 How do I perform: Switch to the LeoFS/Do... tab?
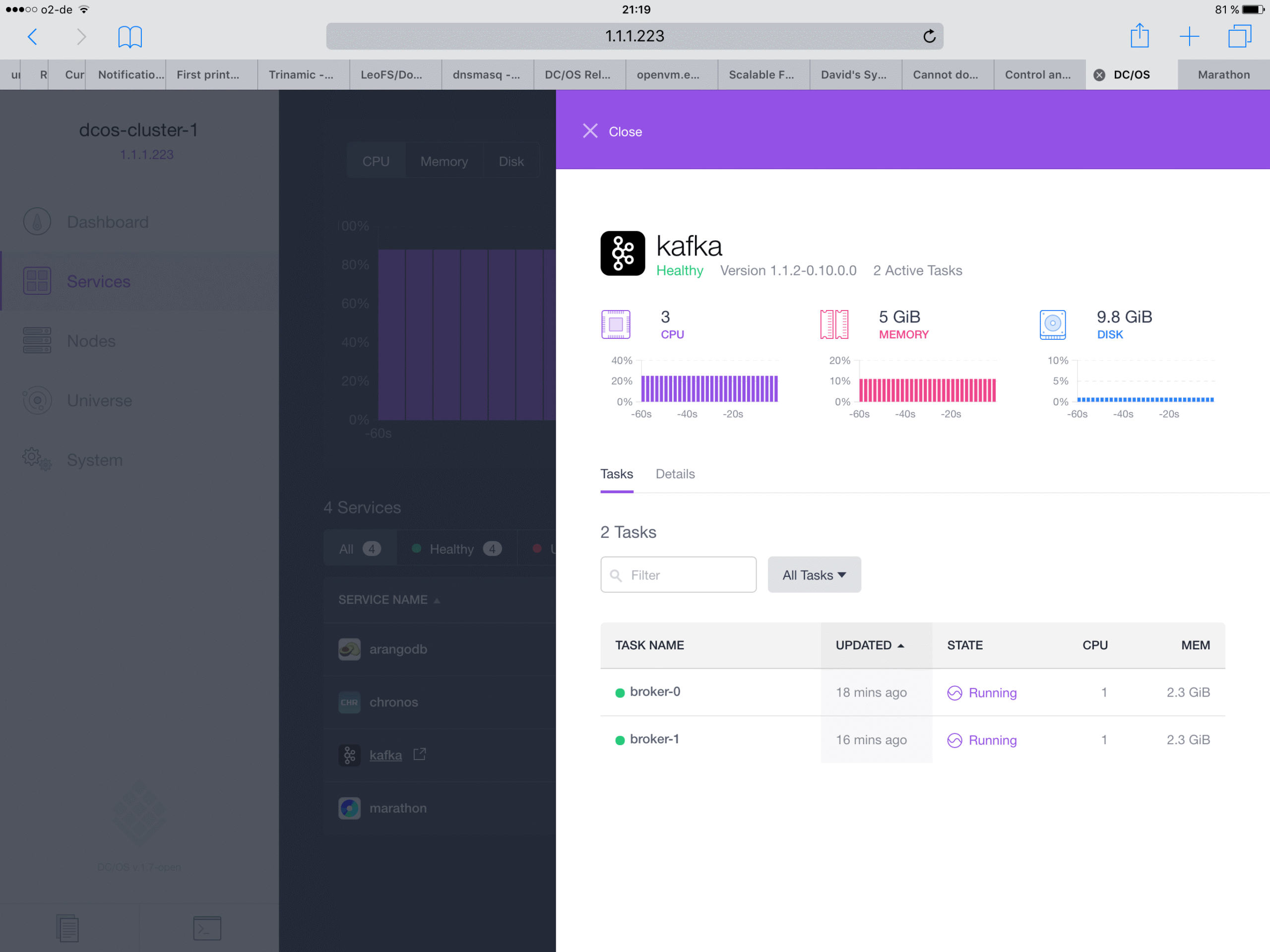(395, 74)
